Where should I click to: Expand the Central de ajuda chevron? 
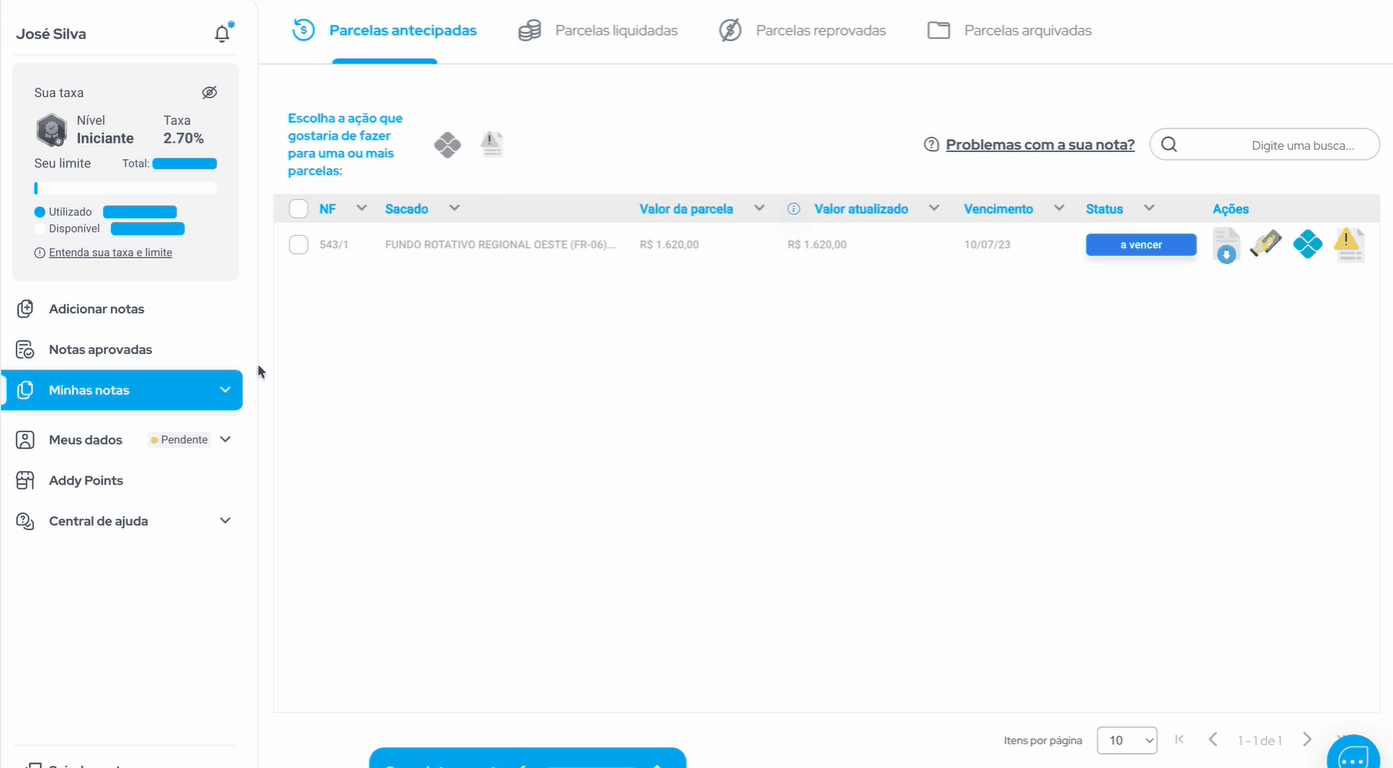coord(225,521)
